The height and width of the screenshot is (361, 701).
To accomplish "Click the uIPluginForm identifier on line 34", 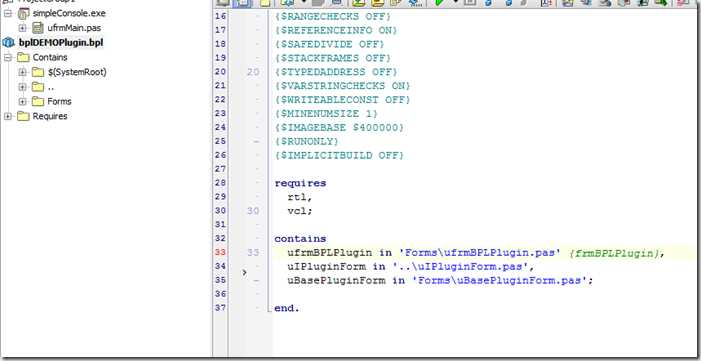I will tap(326, 267).
